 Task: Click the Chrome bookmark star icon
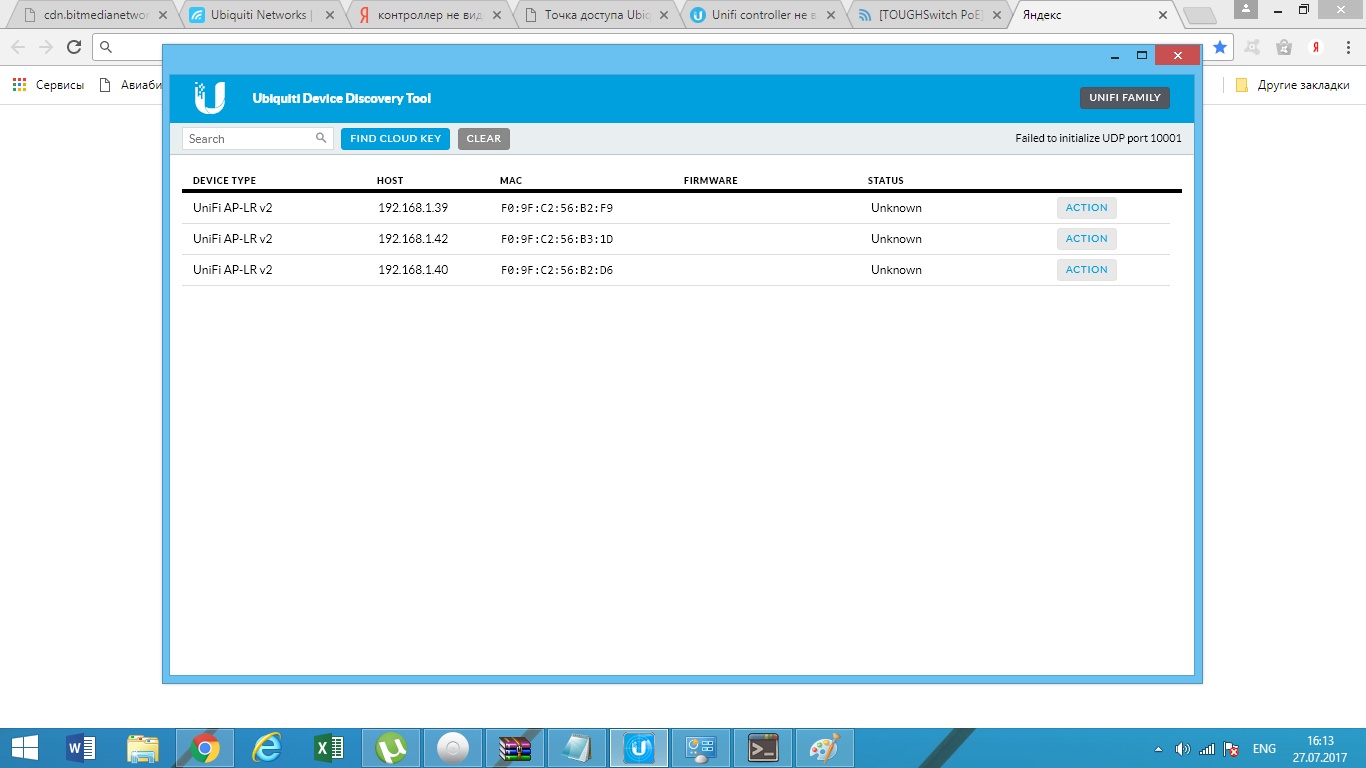coord(1220,47)
